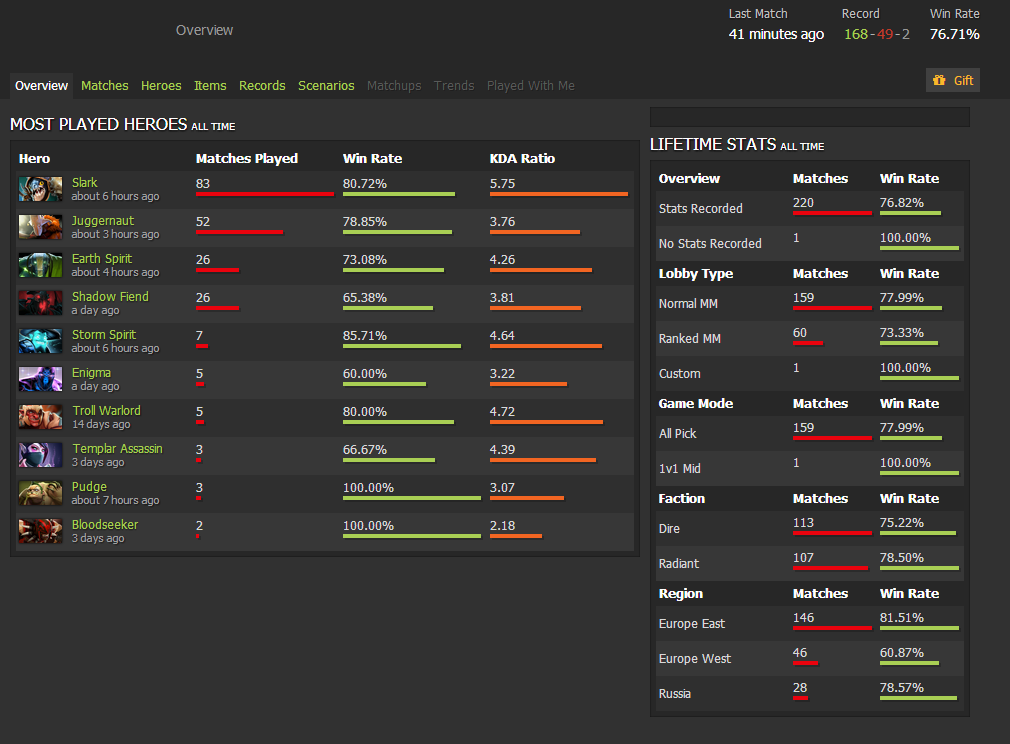Viewport: 1010px width, 744px height.
Task: Click the Pudge hero portrait icon
Action: 40,493
